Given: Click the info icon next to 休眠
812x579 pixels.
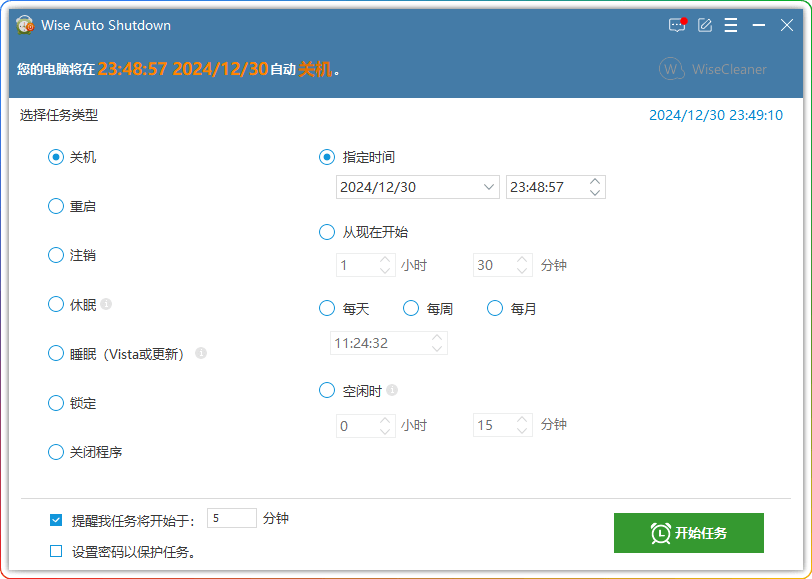Looking at the screenshot, I should click(105, 304).
